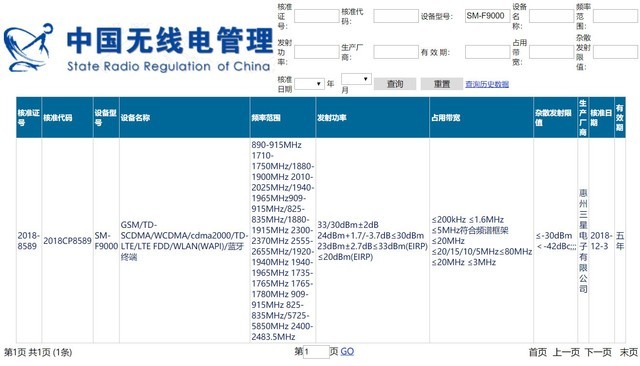
Task: Focus the 杂散发射限值 input field
Action: point(615,52)
